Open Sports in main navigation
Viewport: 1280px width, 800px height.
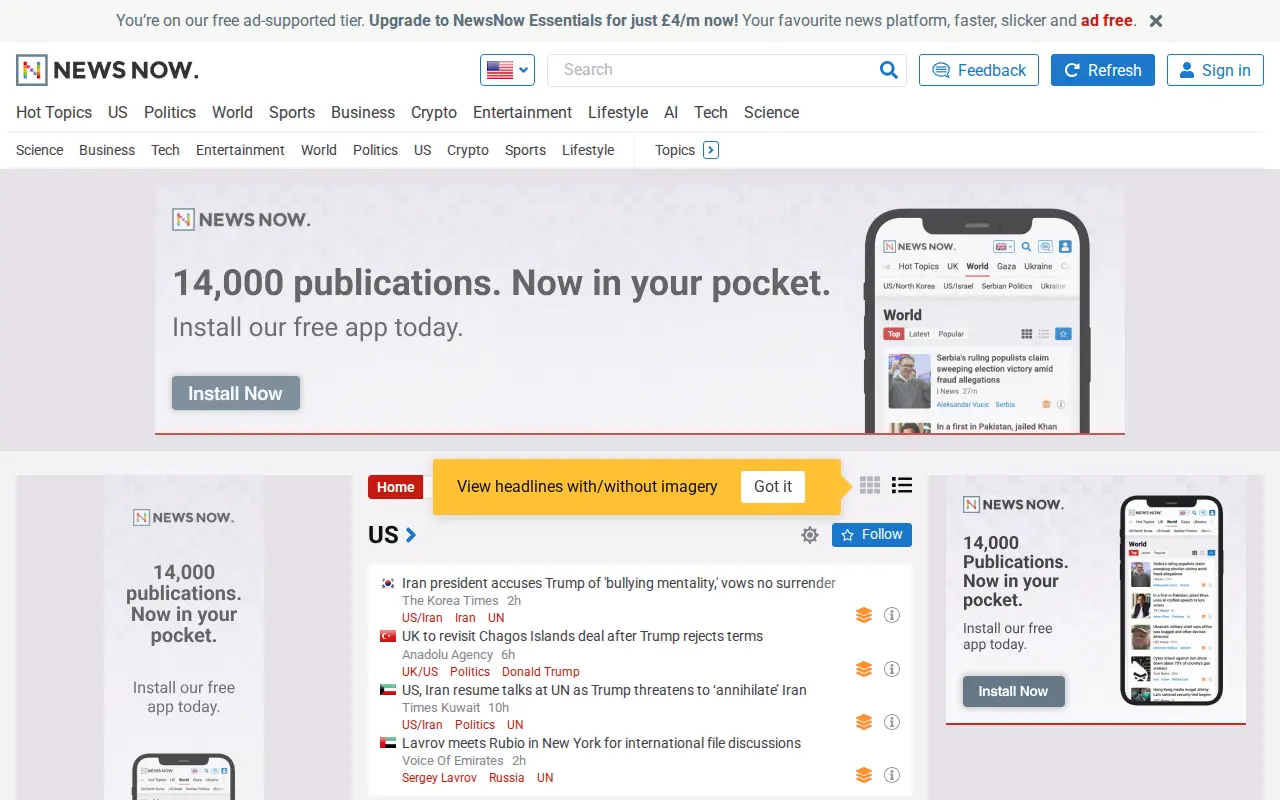pos(292,112)
